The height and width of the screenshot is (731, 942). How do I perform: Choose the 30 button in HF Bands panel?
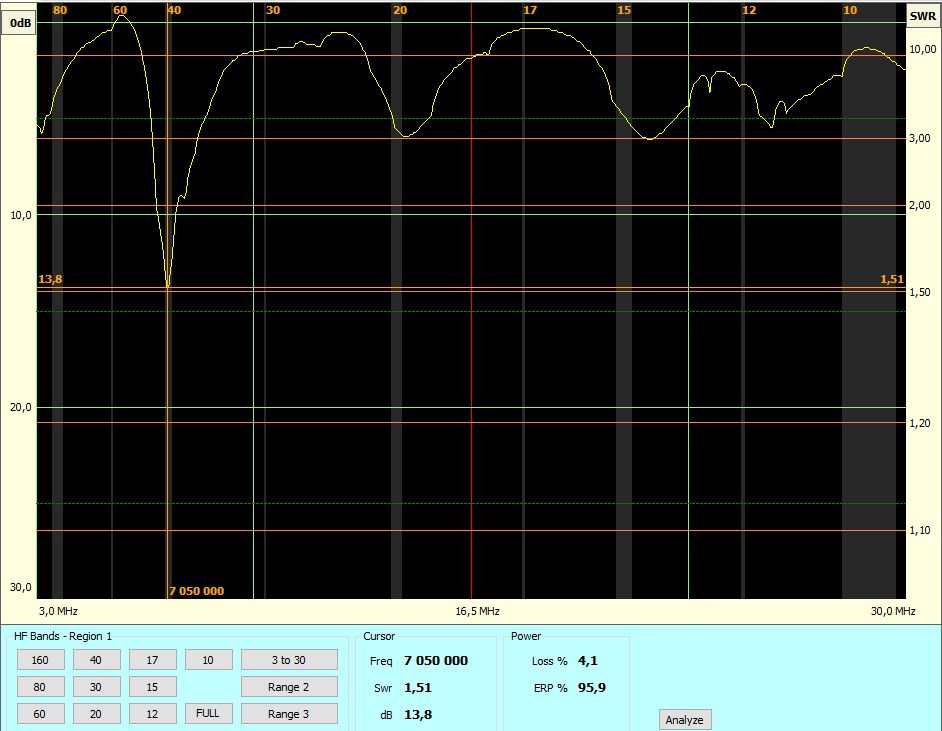[x=96, y=687]
